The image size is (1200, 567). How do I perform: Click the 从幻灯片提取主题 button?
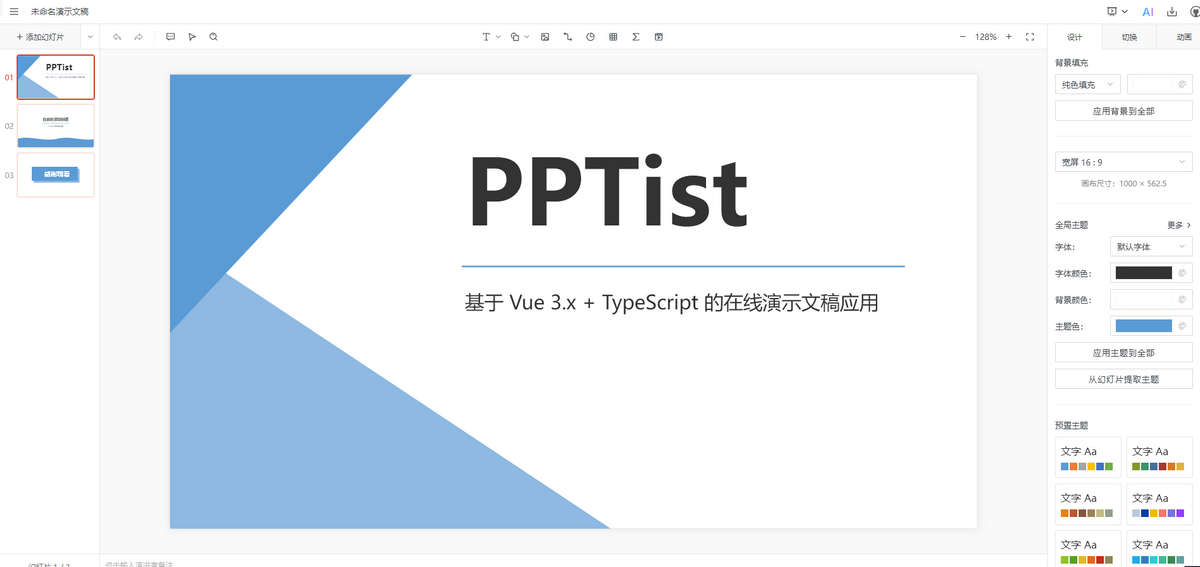(x=1124, y=379)
